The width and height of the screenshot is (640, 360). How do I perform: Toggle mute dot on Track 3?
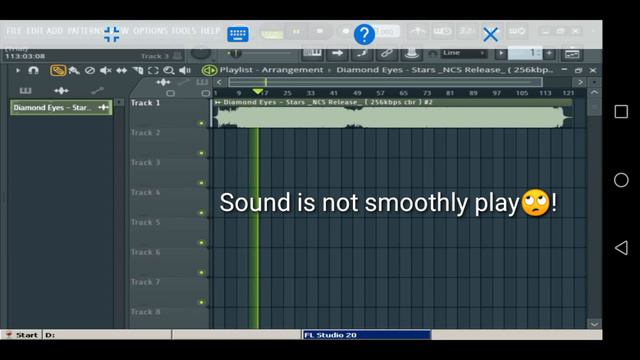201,183
